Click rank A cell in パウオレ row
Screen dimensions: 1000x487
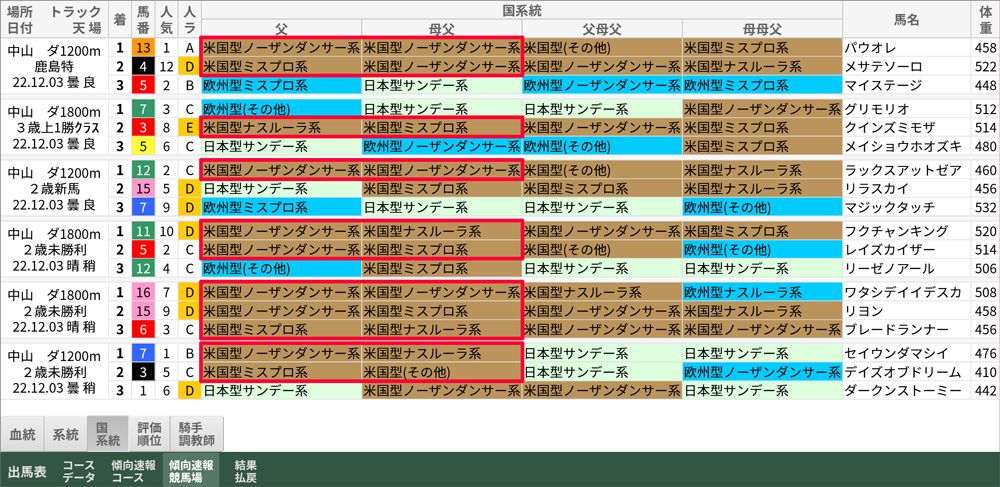189,48
